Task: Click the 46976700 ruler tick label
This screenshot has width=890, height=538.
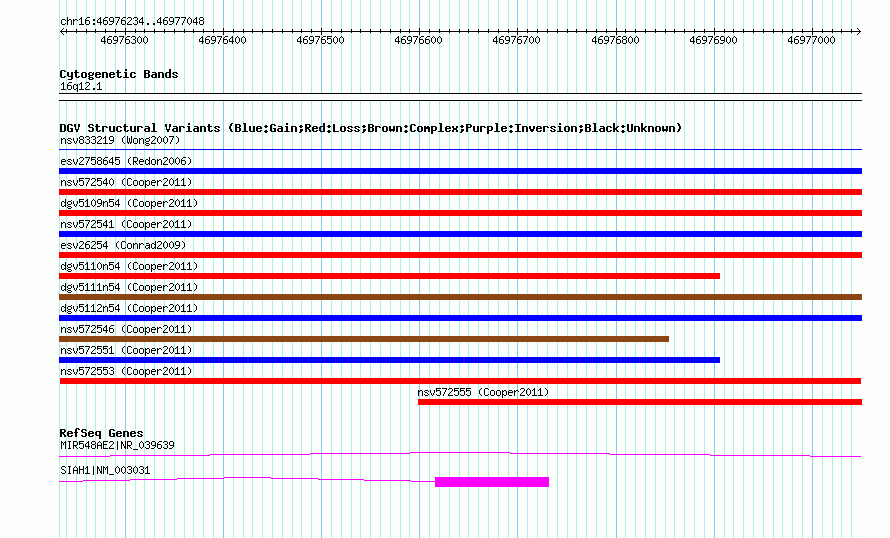Action: (517, 40)
